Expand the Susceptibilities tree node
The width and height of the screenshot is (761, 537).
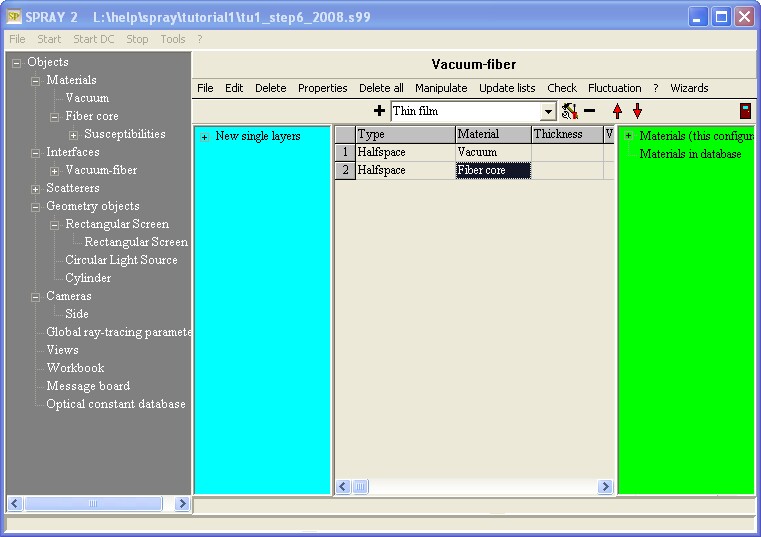(x=74, y=135)
